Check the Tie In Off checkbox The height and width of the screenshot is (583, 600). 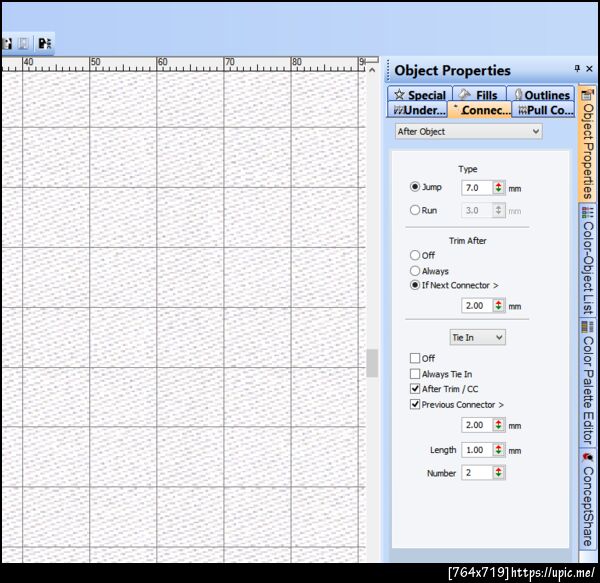pyautogui.click(x=415, y=358)
